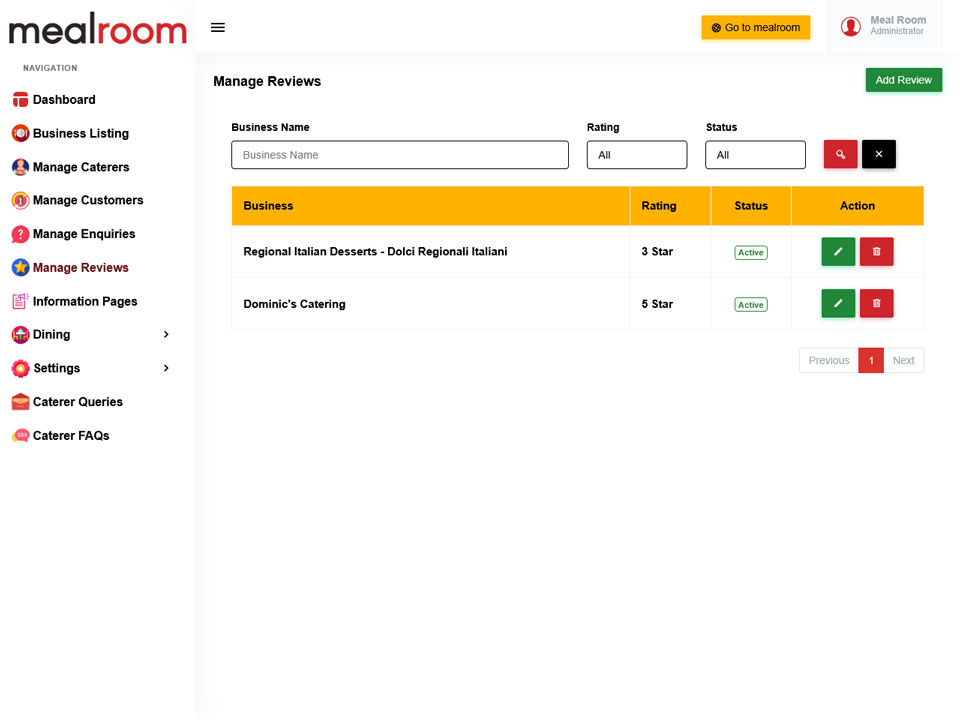
Task: Expand the Dining submenu chevron
Action: 166,334
